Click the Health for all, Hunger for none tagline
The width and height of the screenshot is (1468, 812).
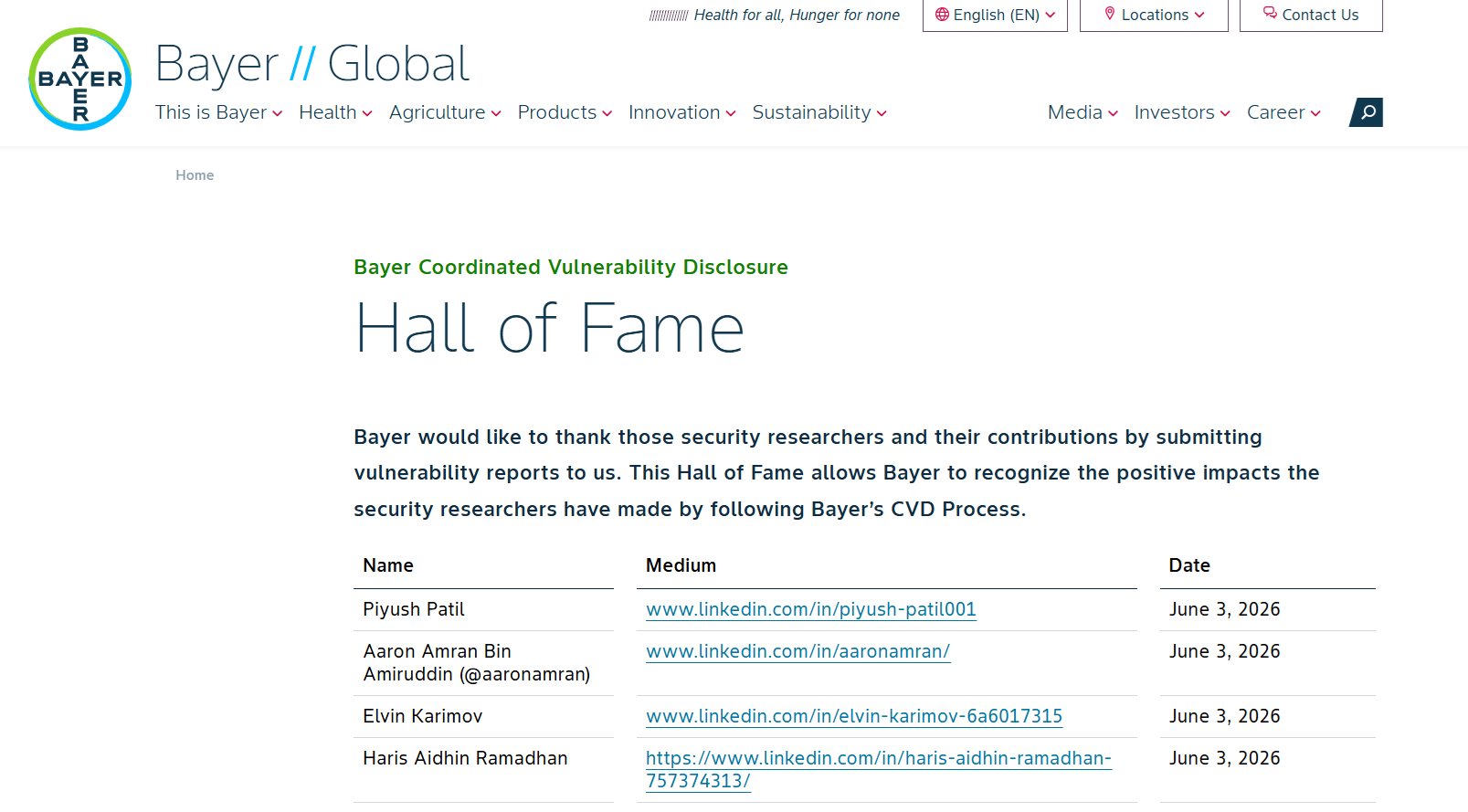pyautogui.click(x=797, y=15)
